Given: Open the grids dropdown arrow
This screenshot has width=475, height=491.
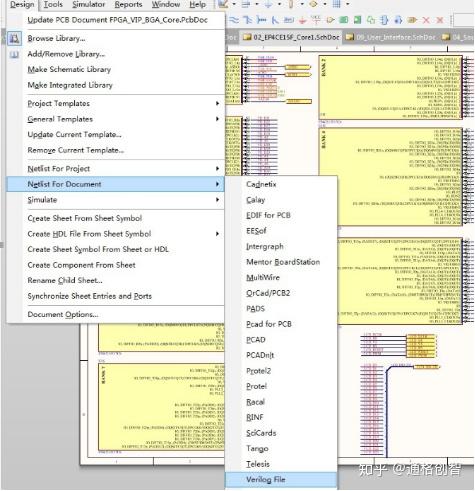Looking at the screenshot, I should [x=347, y=4].
